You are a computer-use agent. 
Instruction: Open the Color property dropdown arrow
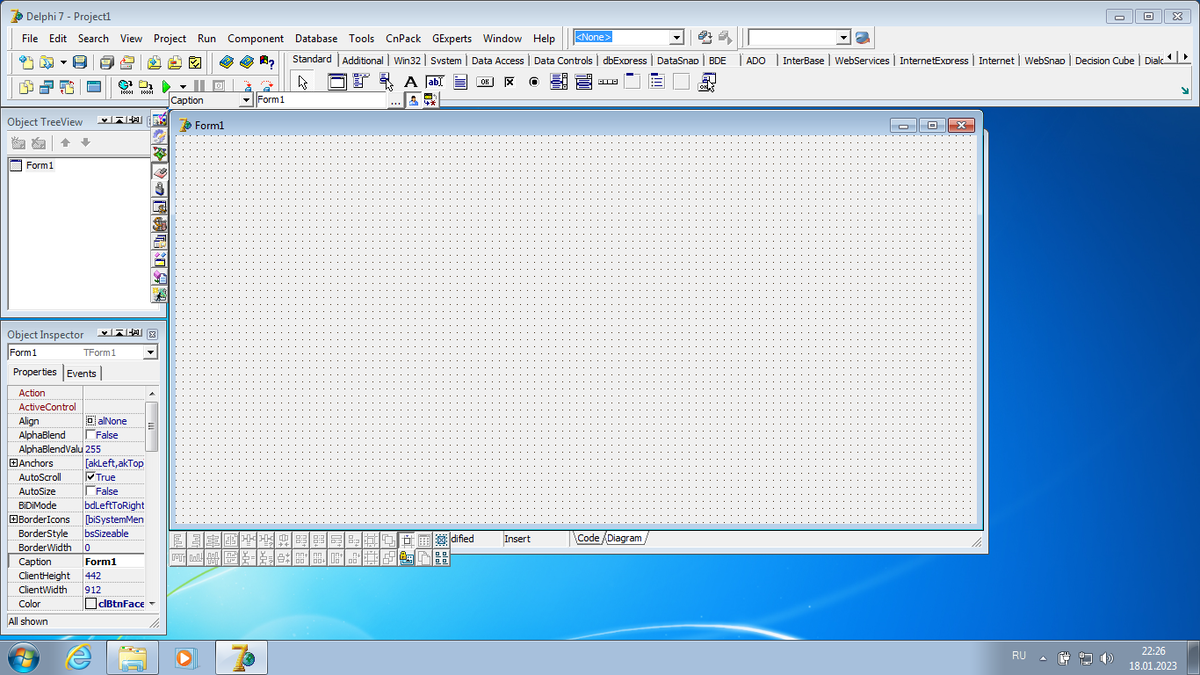click(152, 604)
